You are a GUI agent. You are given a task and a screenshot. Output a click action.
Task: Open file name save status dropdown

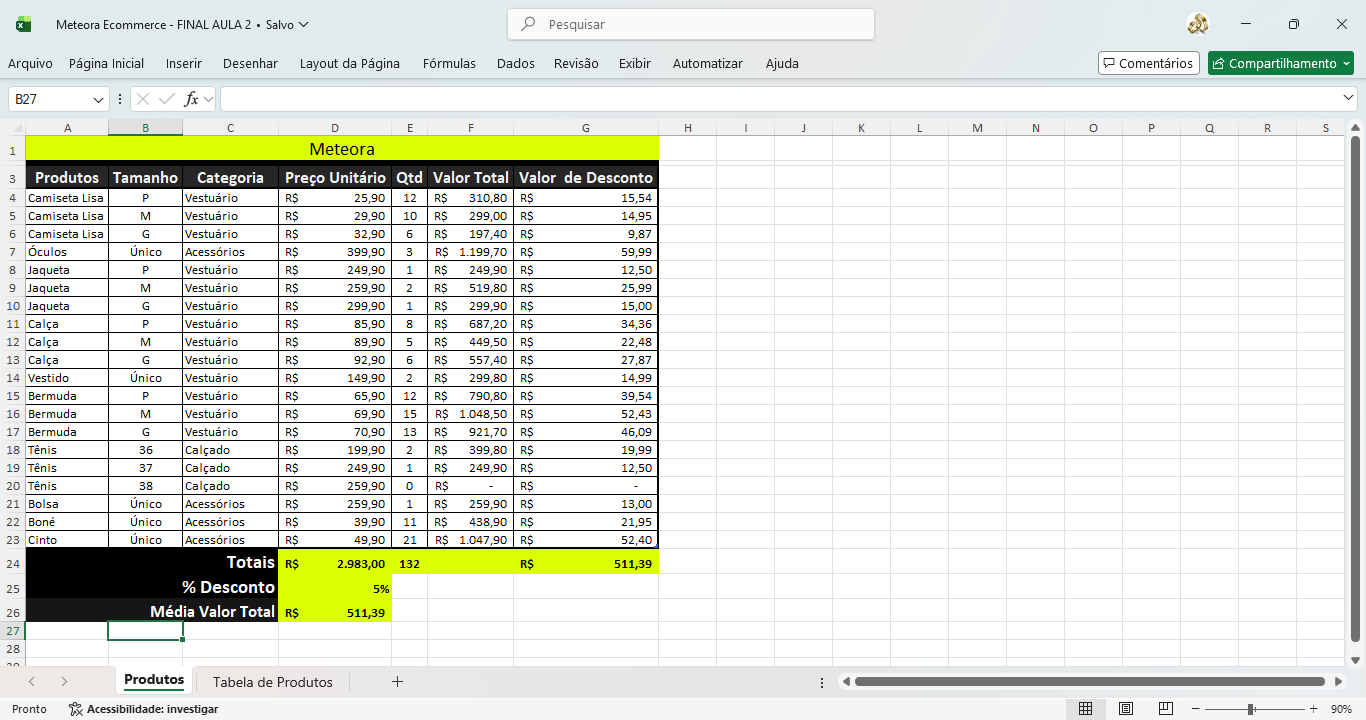click(303, 24)
